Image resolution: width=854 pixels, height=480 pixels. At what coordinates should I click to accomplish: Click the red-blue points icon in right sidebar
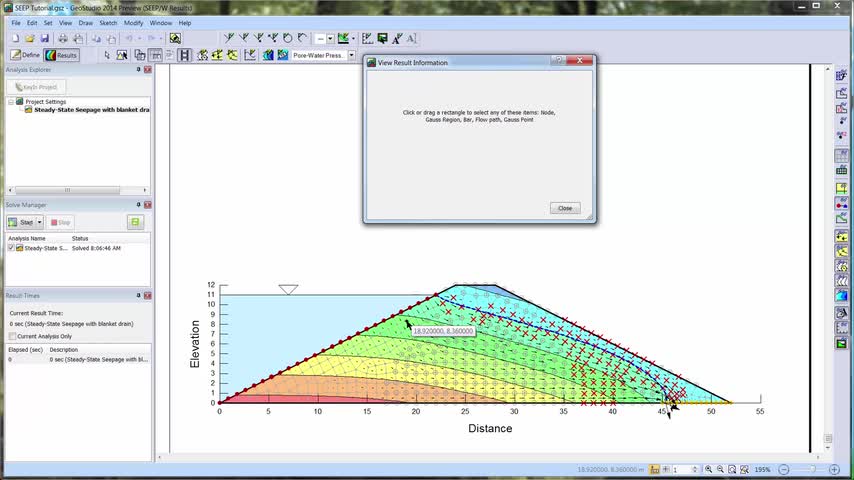coord(841,204)
